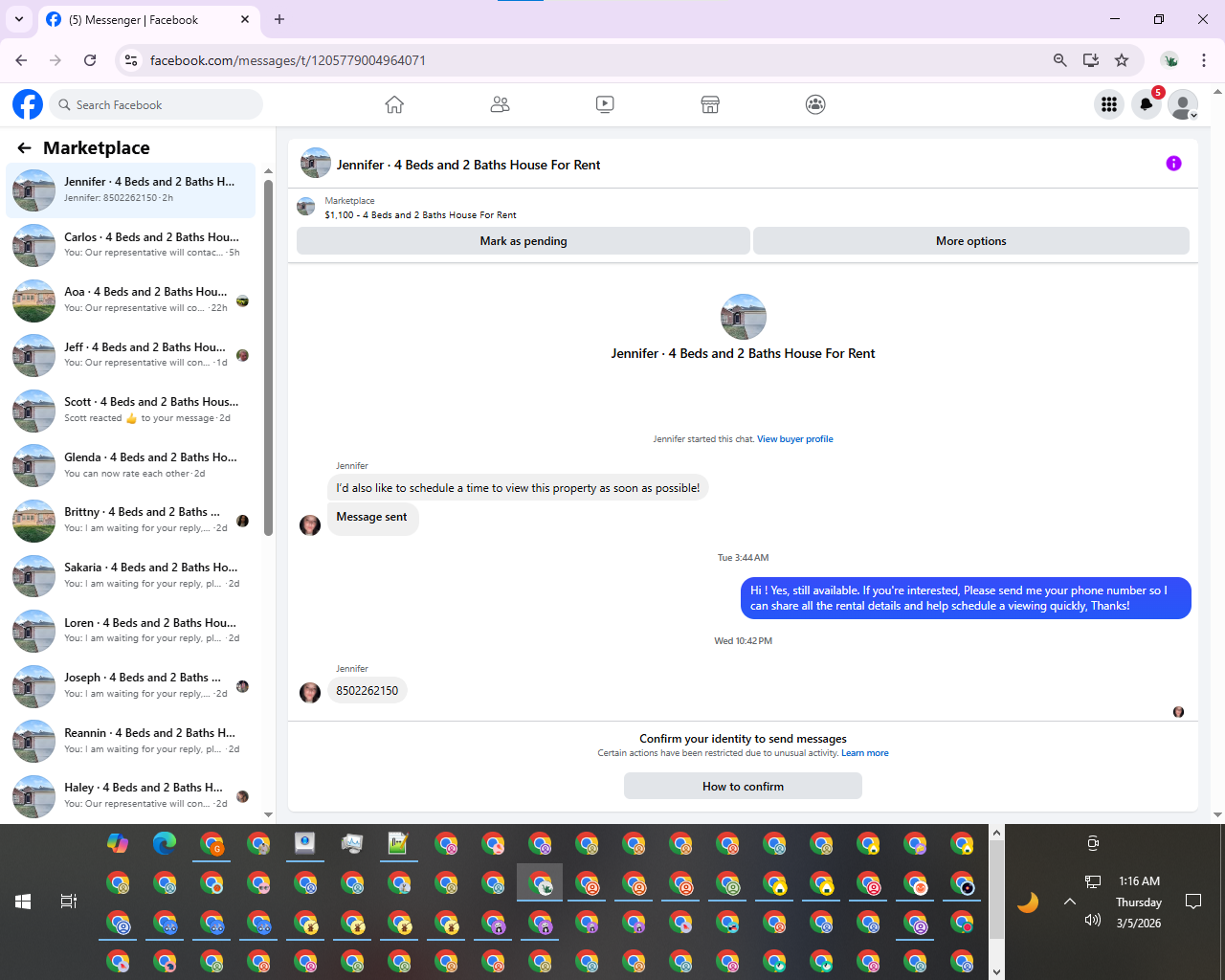Click the browser Forward arrow
The image size is (1225, 980).
click(x=56, y=60)
